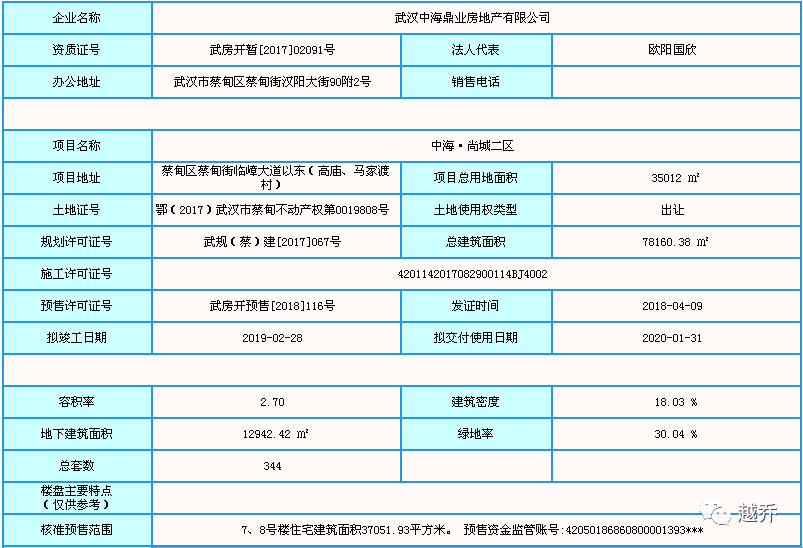Viewport: 803px width, 548px height.
Task: Select planned completion date 2019-02-28
Action: click(x=272, y=338)
